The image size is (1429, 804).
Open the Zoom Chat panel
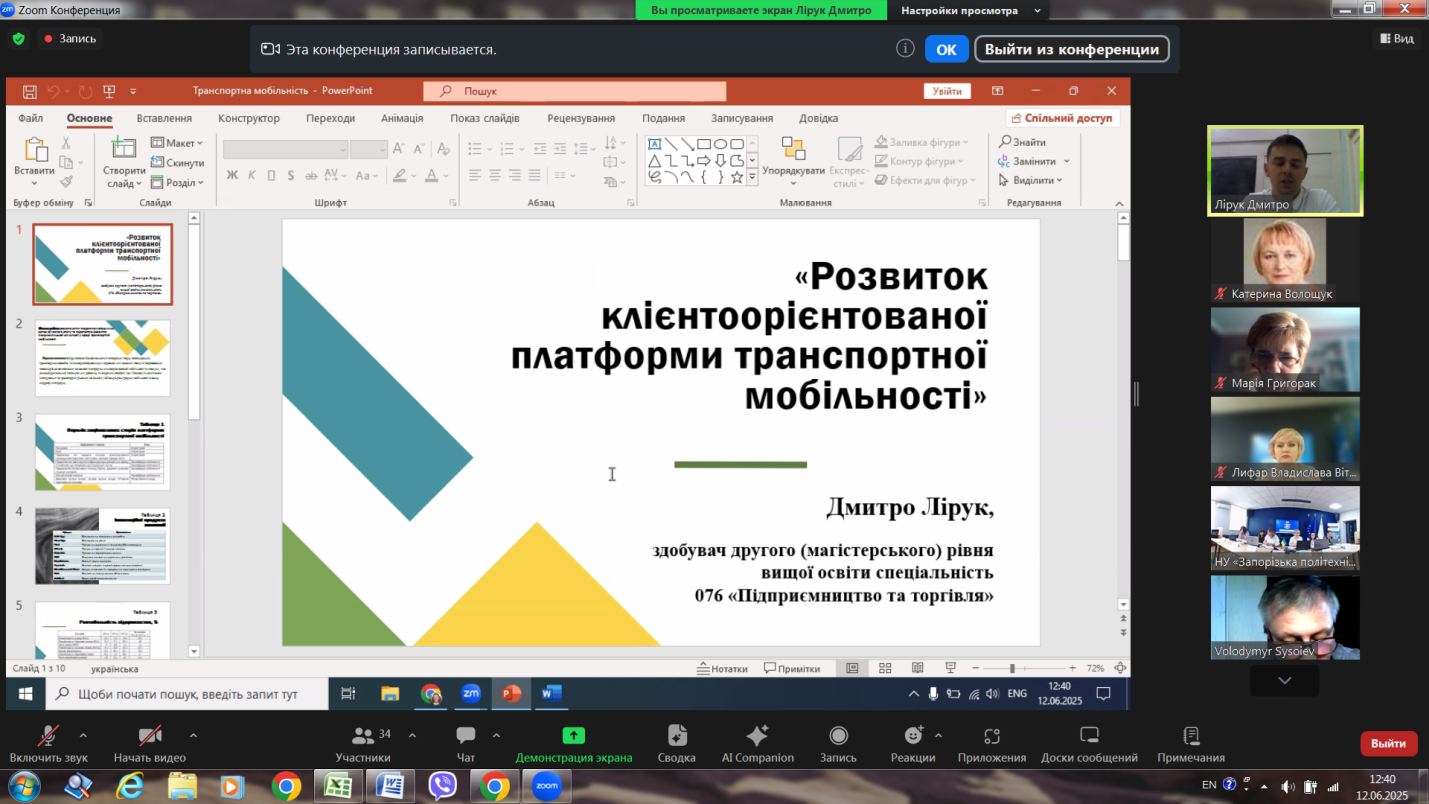[x=465, y=737]
